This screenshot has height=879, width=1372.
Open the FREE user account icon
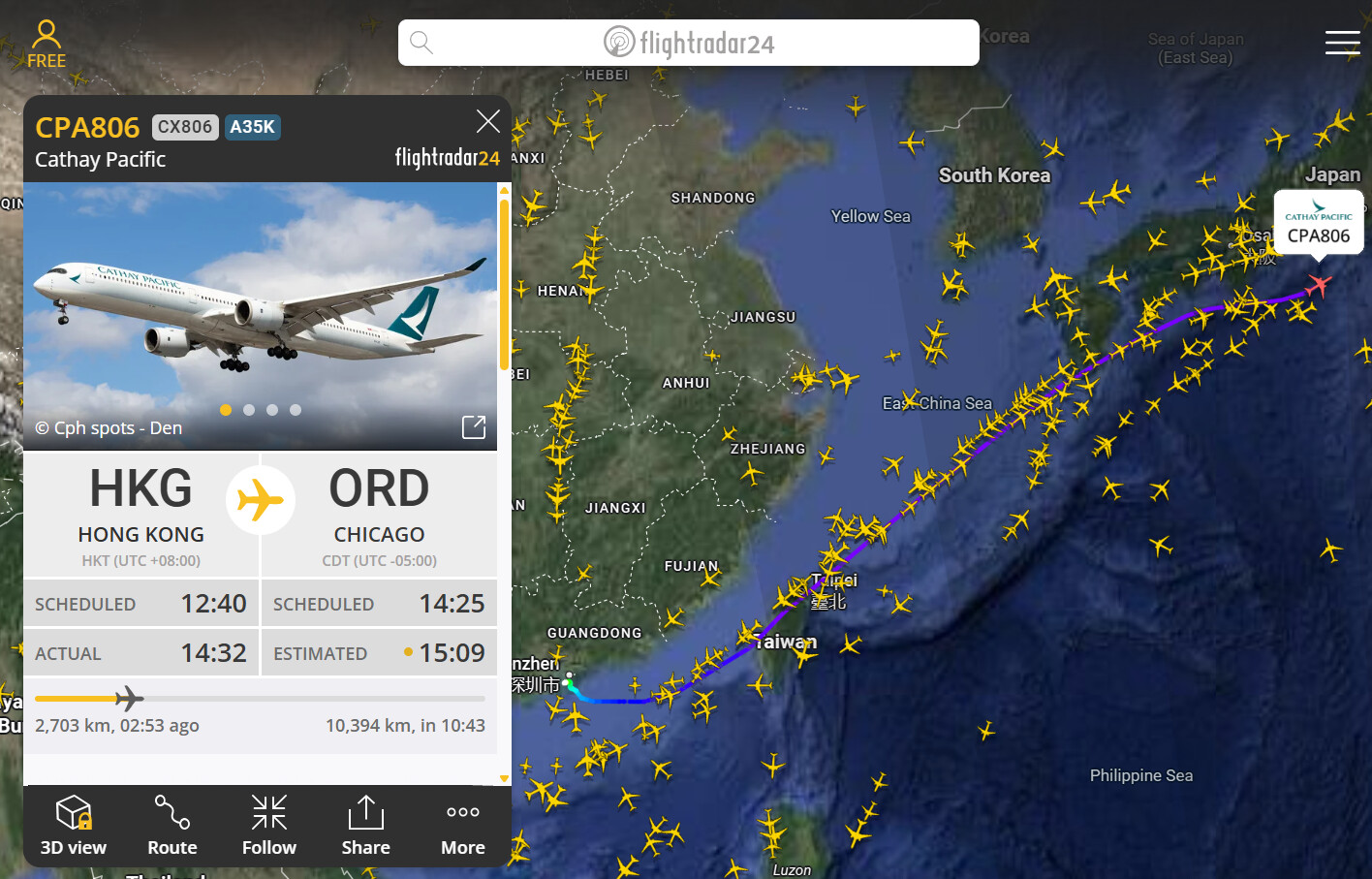tap(47, 45)
